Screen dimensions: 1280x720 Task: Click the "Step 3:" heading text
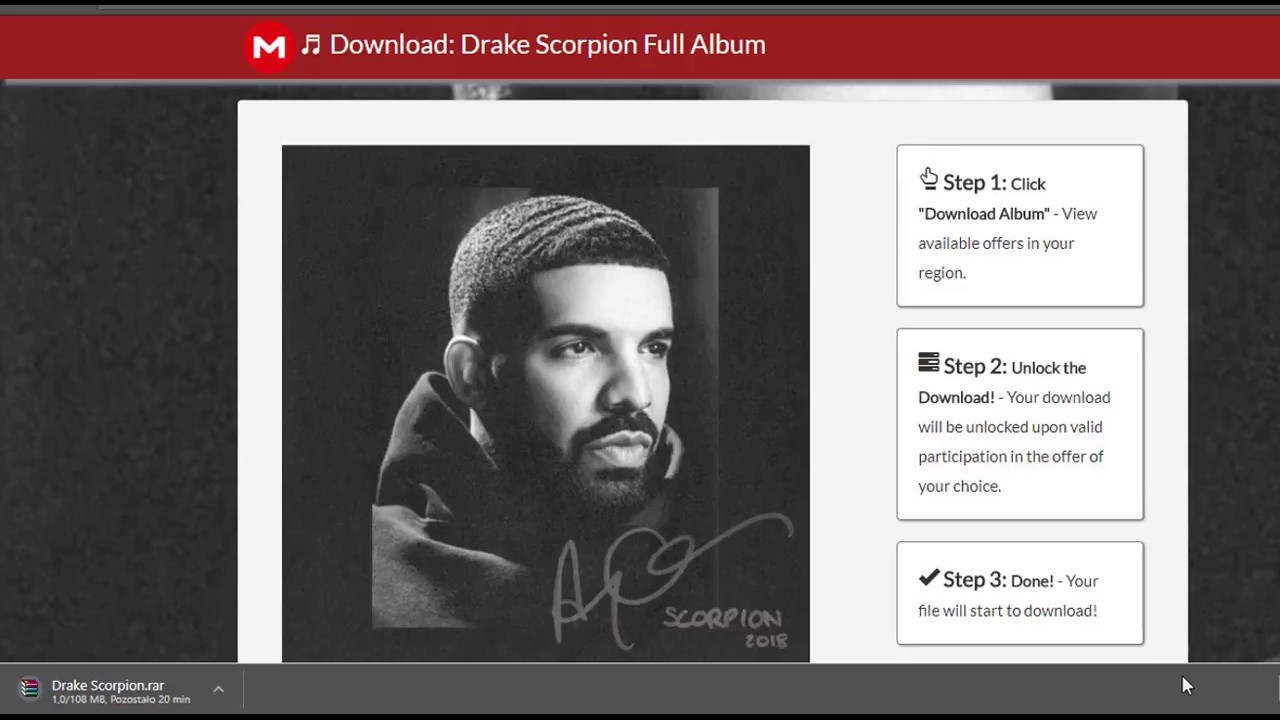(975, 579)
